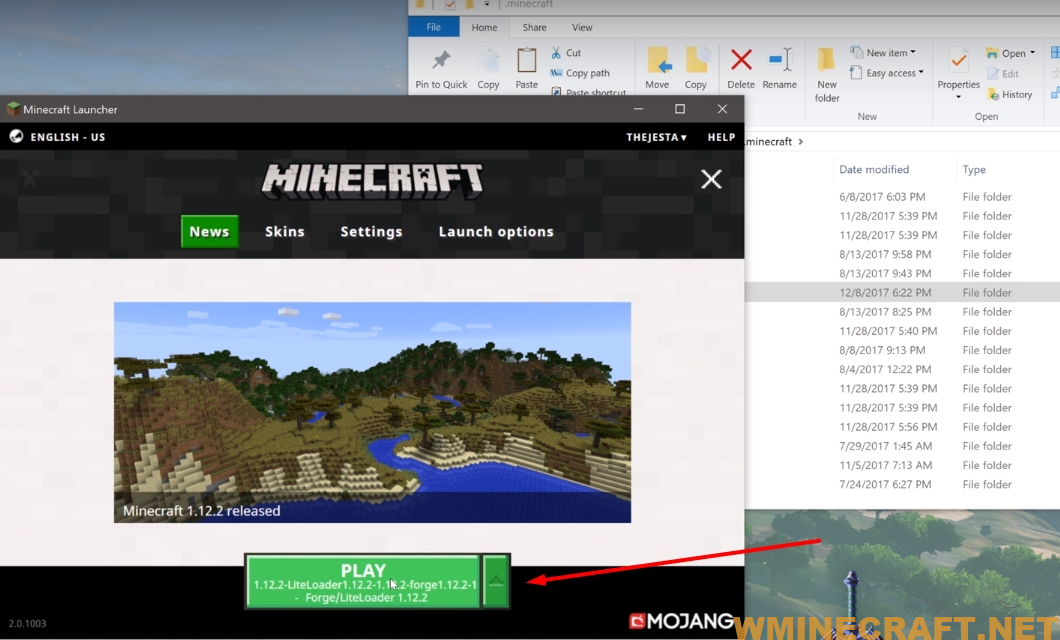Expand the Open dropdown arrow in Explorer

point(1032,53)
